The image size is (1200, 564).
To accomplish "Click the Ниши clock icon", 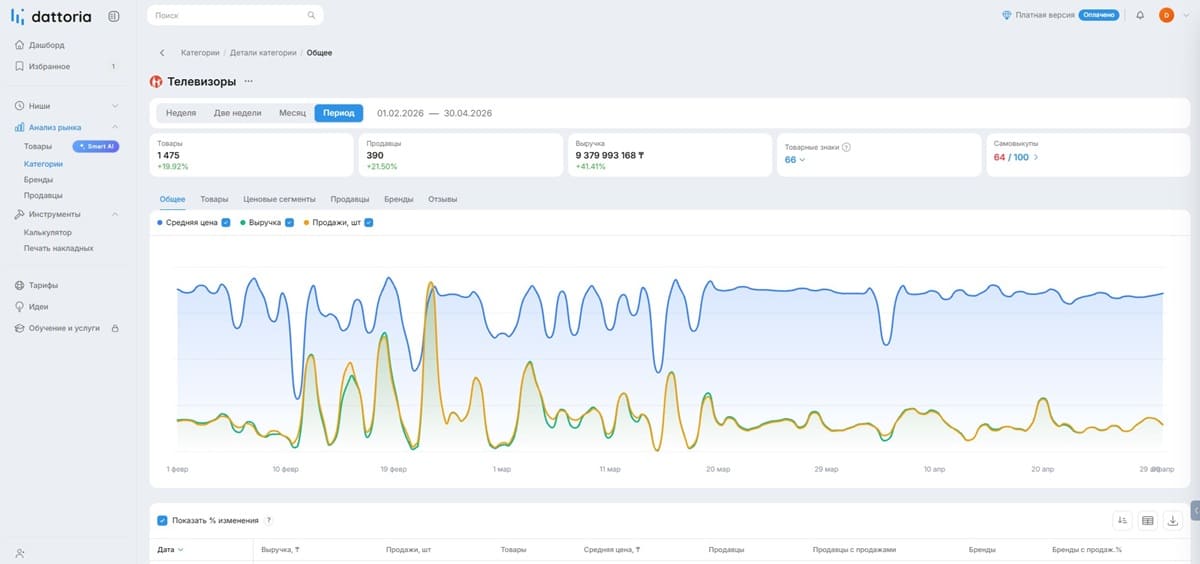I will pos(20,106).
